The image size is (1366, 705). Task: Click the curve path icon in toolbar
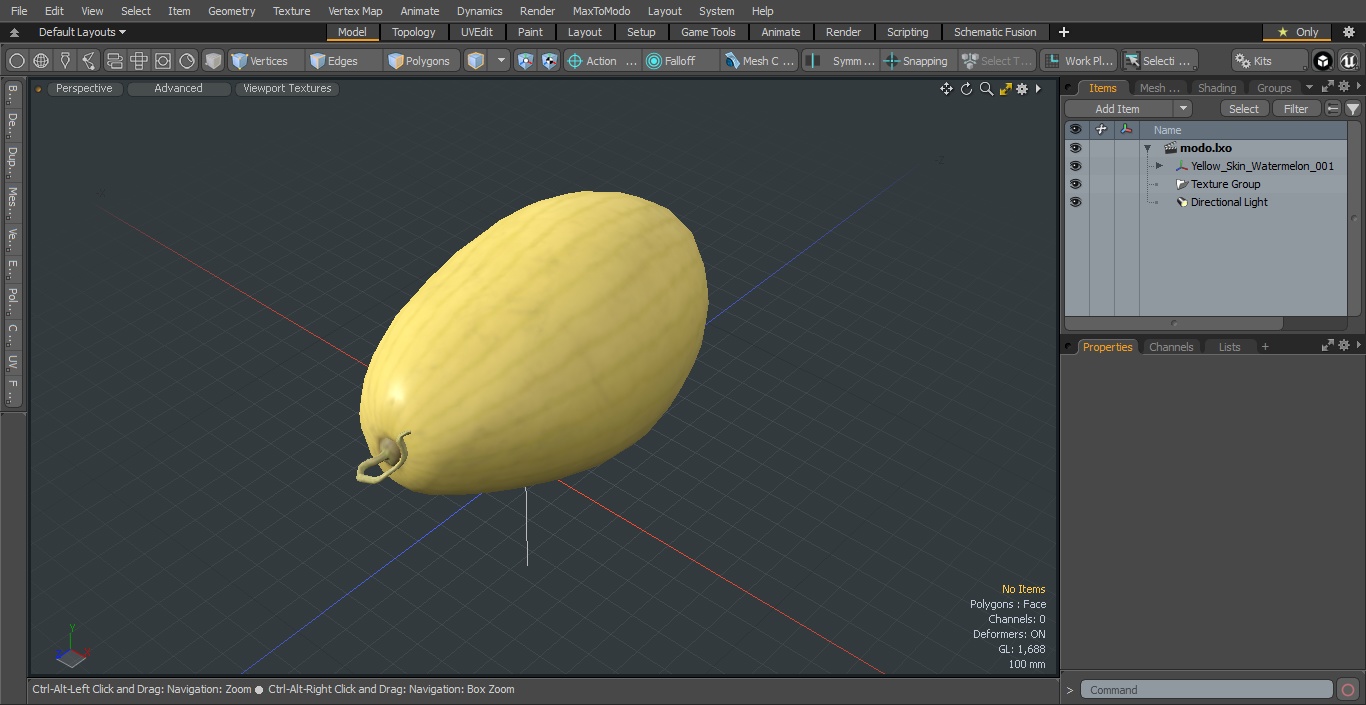(89, 61)
